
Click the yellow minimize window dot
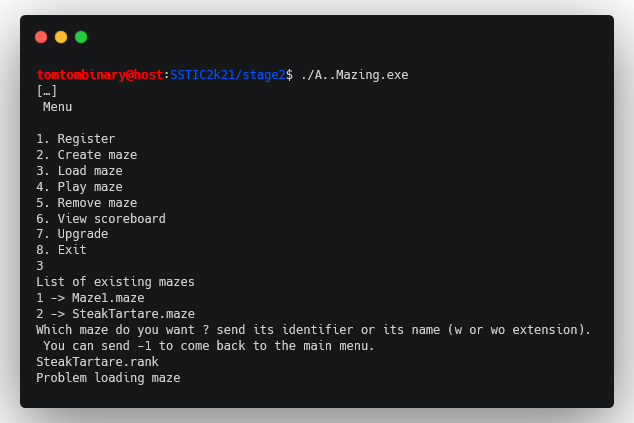pos(61,37)
